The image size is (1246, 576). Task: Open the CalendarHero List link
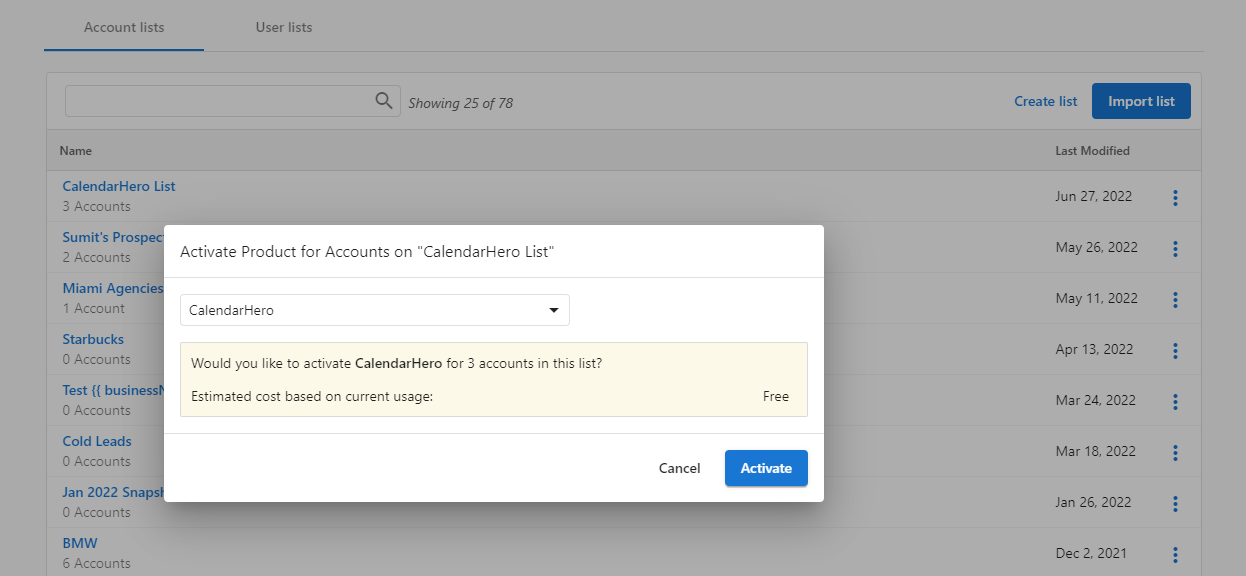(119, 186)
